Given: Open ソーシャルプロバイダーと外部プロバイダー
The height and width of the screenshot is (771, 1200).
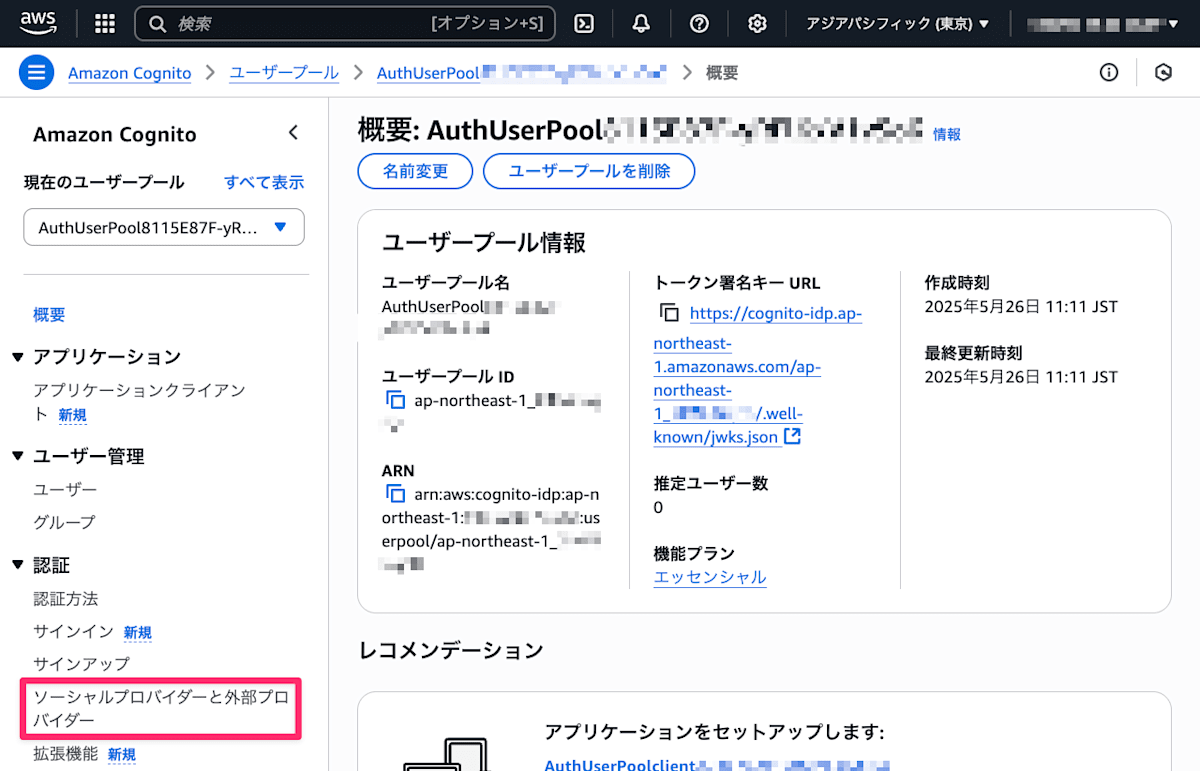Looking at the screenshot, I should [x=161, y=707].
